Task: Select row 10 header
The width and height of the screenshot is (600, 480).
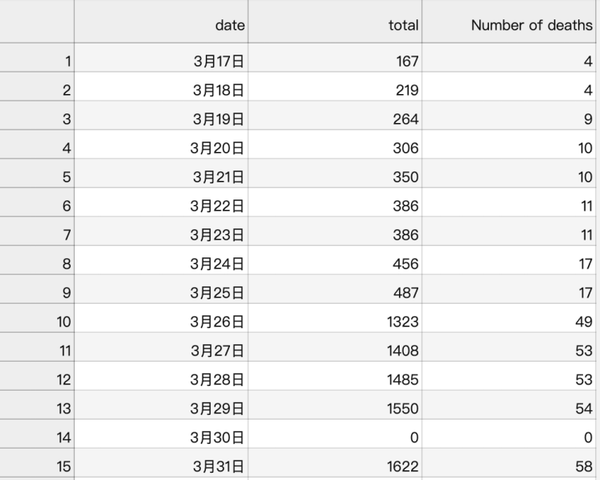Action: [x=37, y=323]
